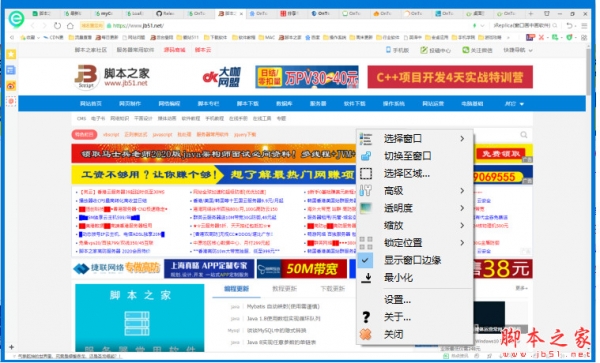Open the 缩放 resize submenu
Viewport: 600px width, 363px height.
(414, 225)
